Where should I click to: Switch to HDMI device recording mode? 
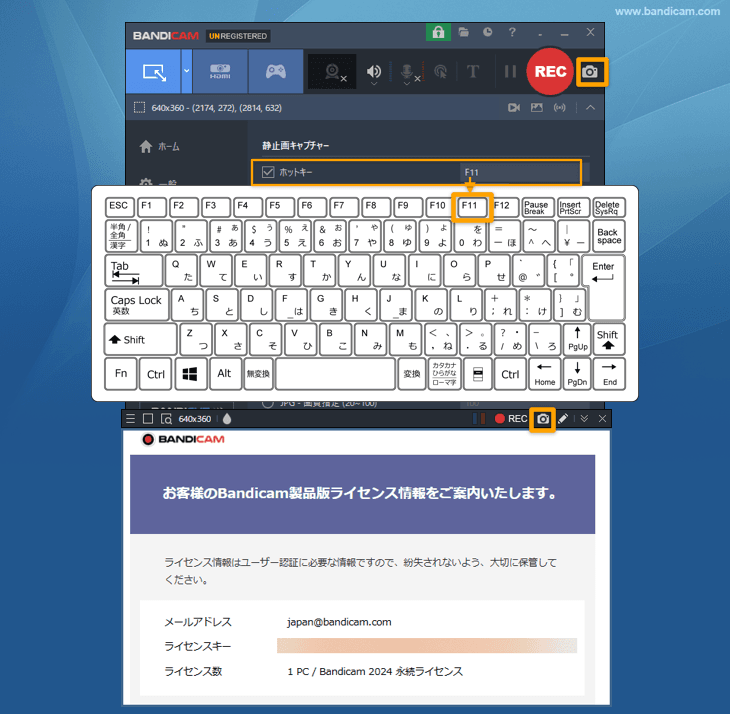[220, 72]
